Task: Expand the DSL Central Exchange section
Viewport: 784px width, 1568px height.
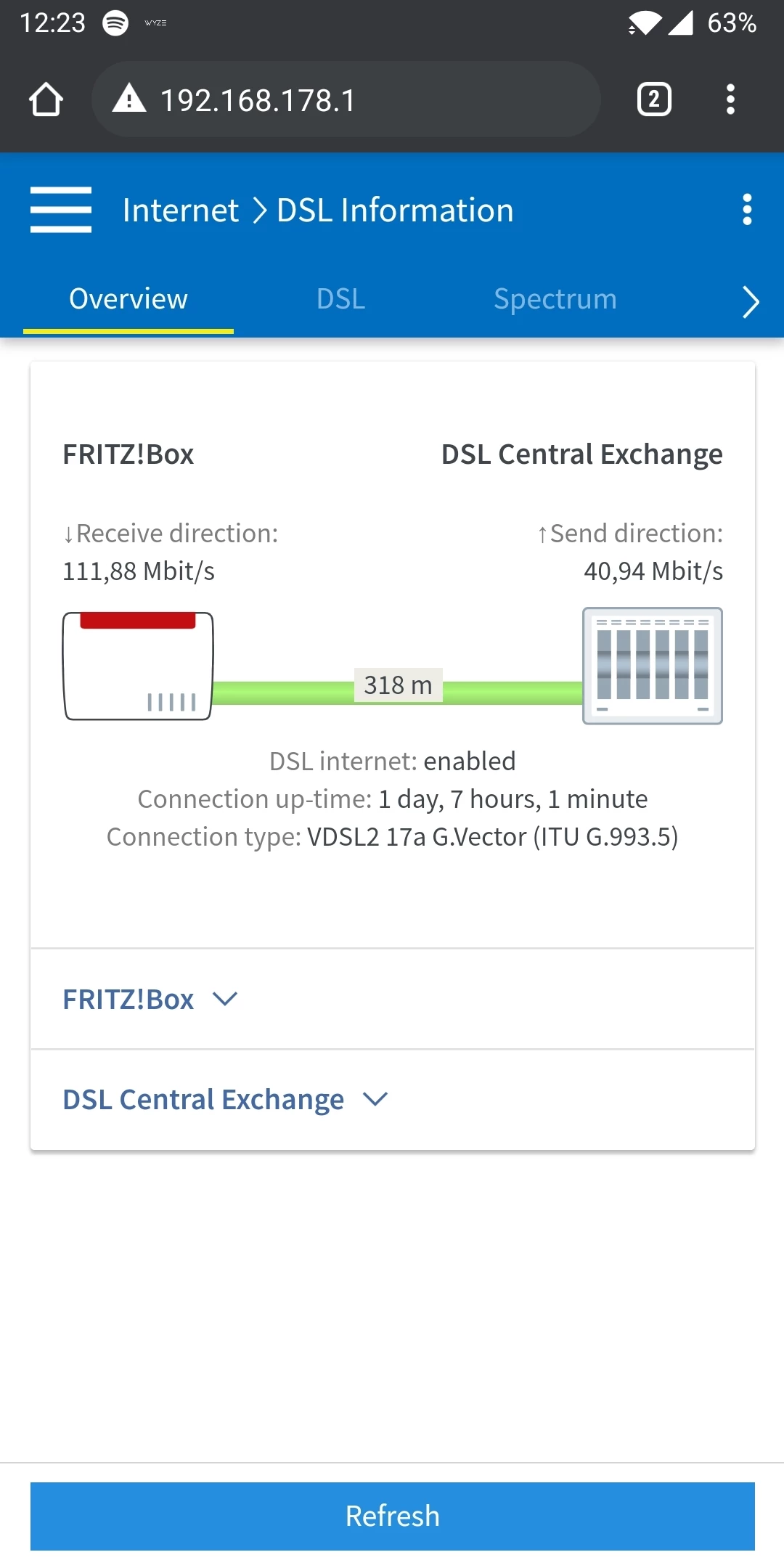Action: click(x=225, y=1100)
